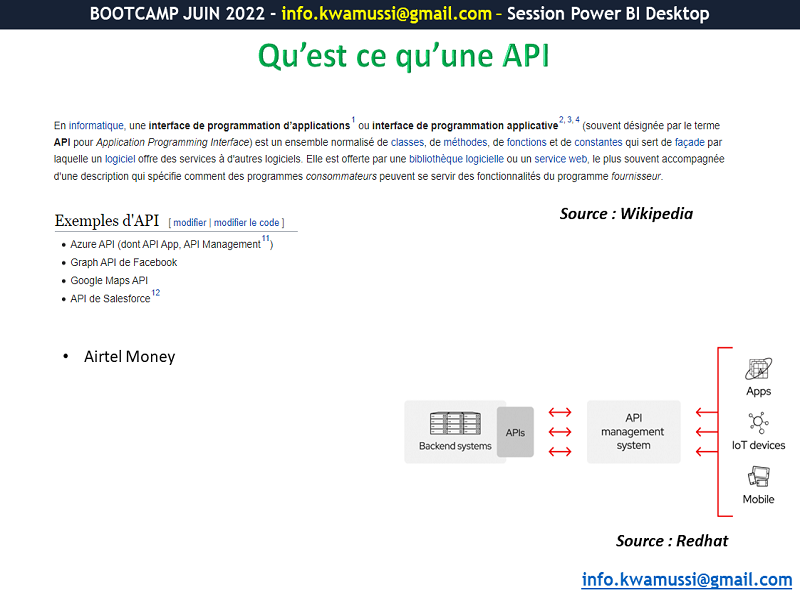Click the underlined email link at bottom right
The width and height of the screenshot is (800, 600).
click(x=686, y=579)
